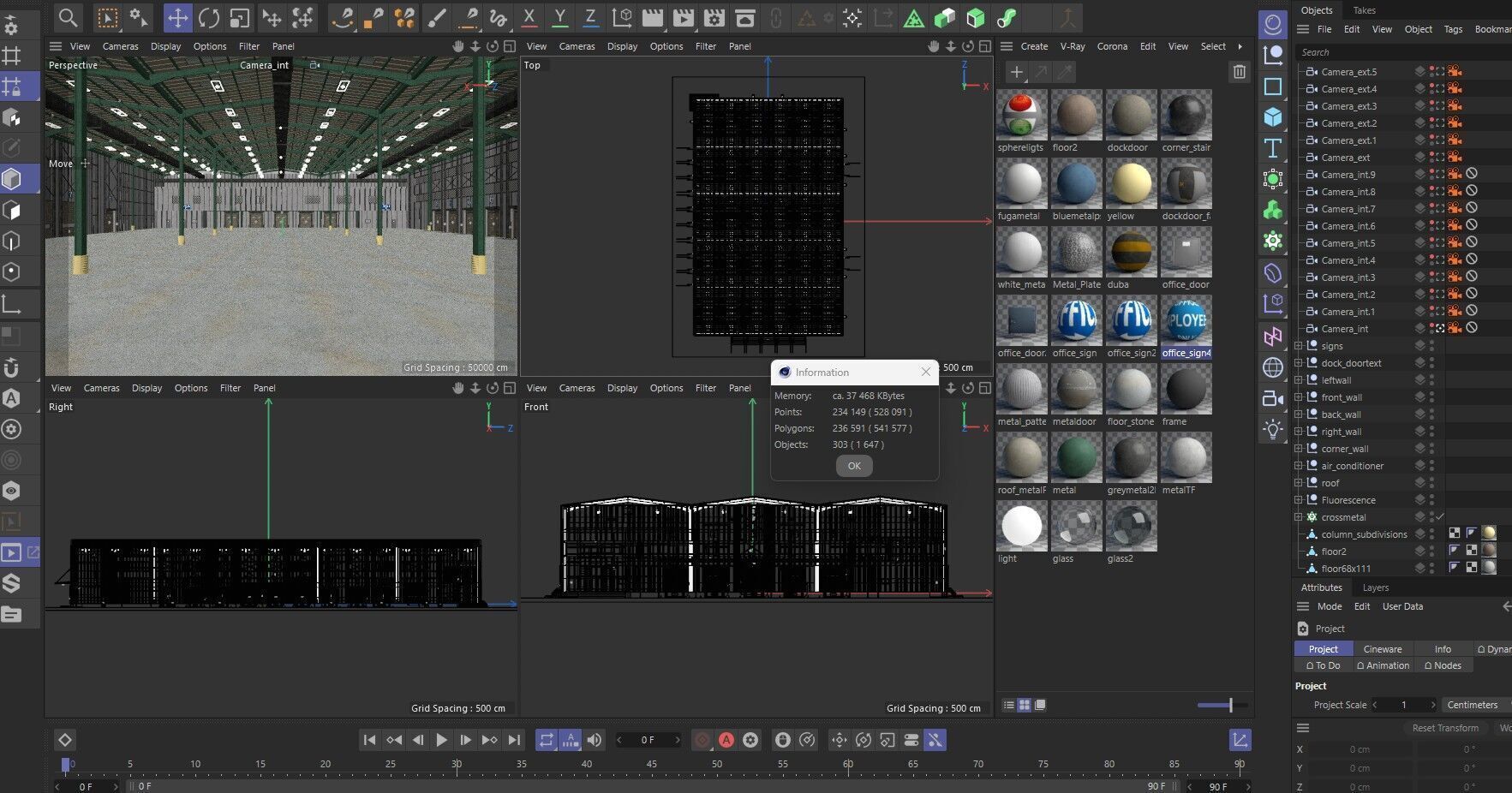
Task: Collapse the crossmetal group
Action: [x=1299, y=517]
